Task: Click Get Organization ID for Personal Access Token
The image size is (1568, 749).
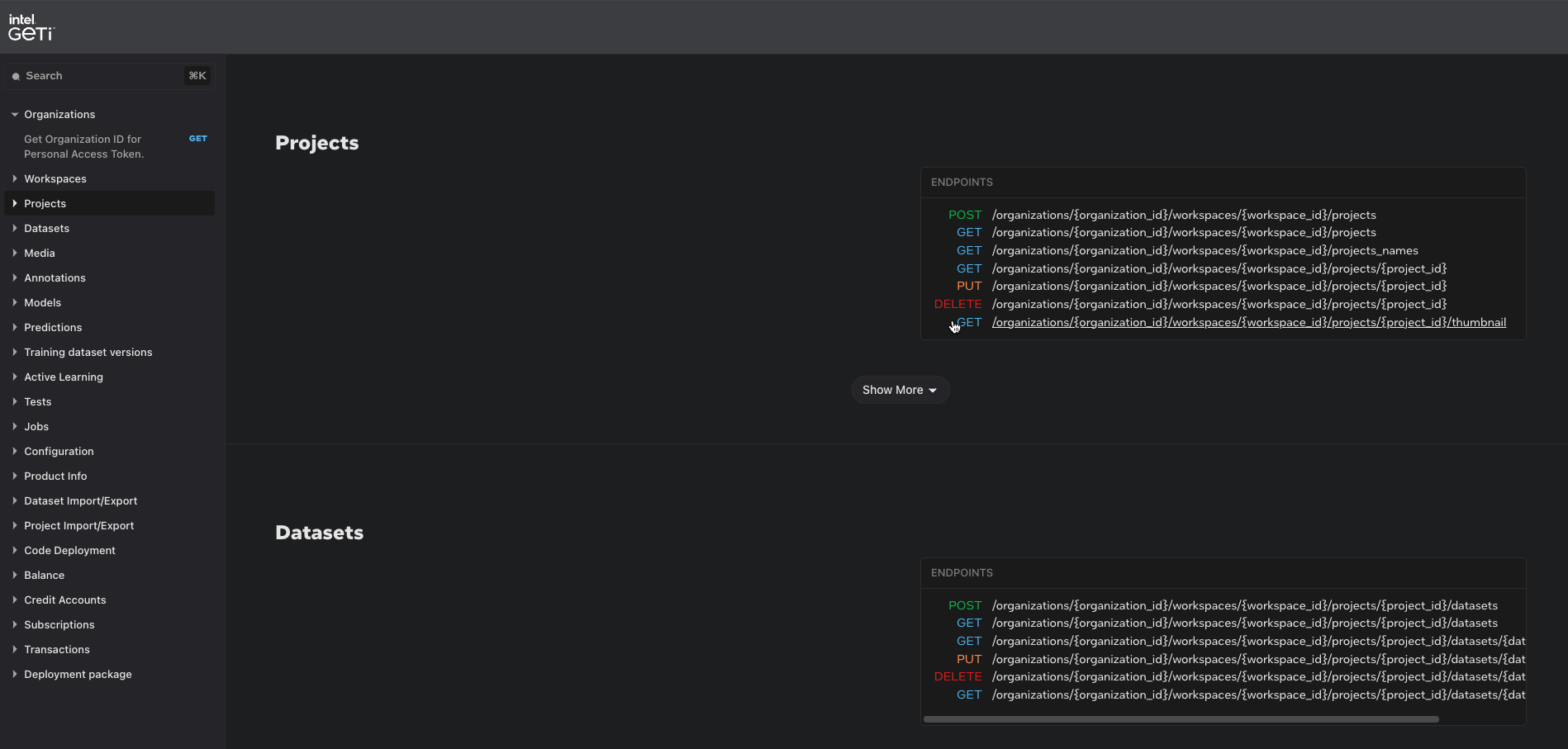Action: pos(83,146)
